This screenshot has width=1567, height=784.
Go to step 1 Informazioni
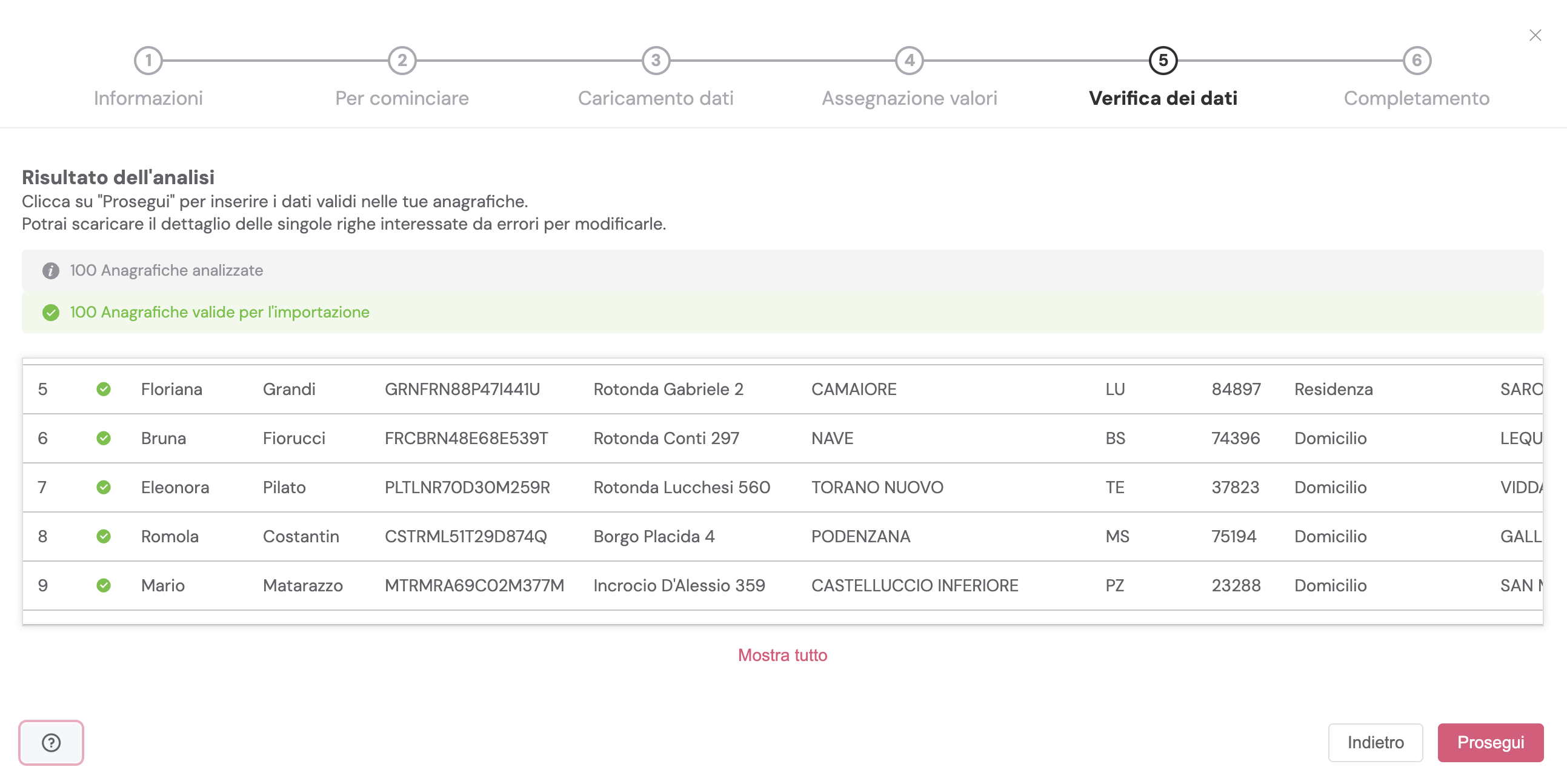(148, 61)
